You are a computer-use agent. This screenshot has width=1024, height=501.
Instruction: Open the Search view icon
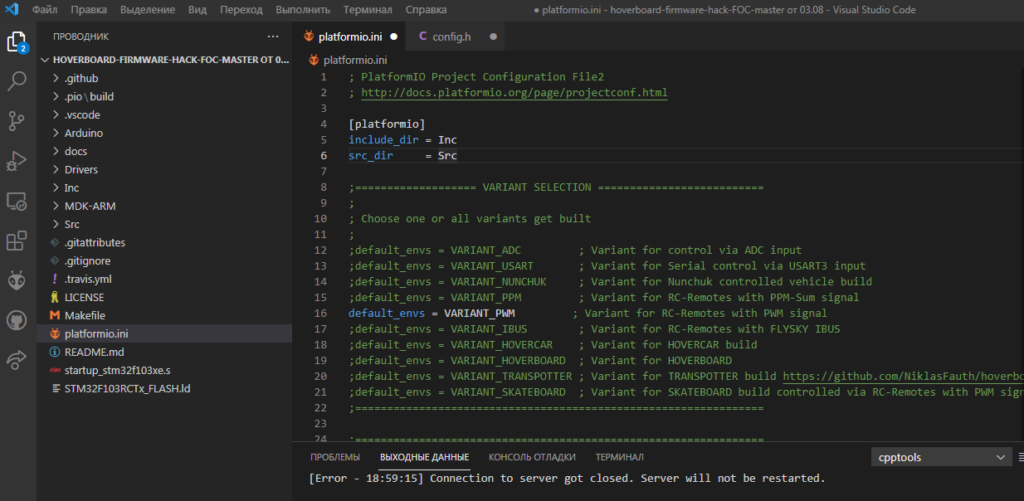[x=17, y=81]
